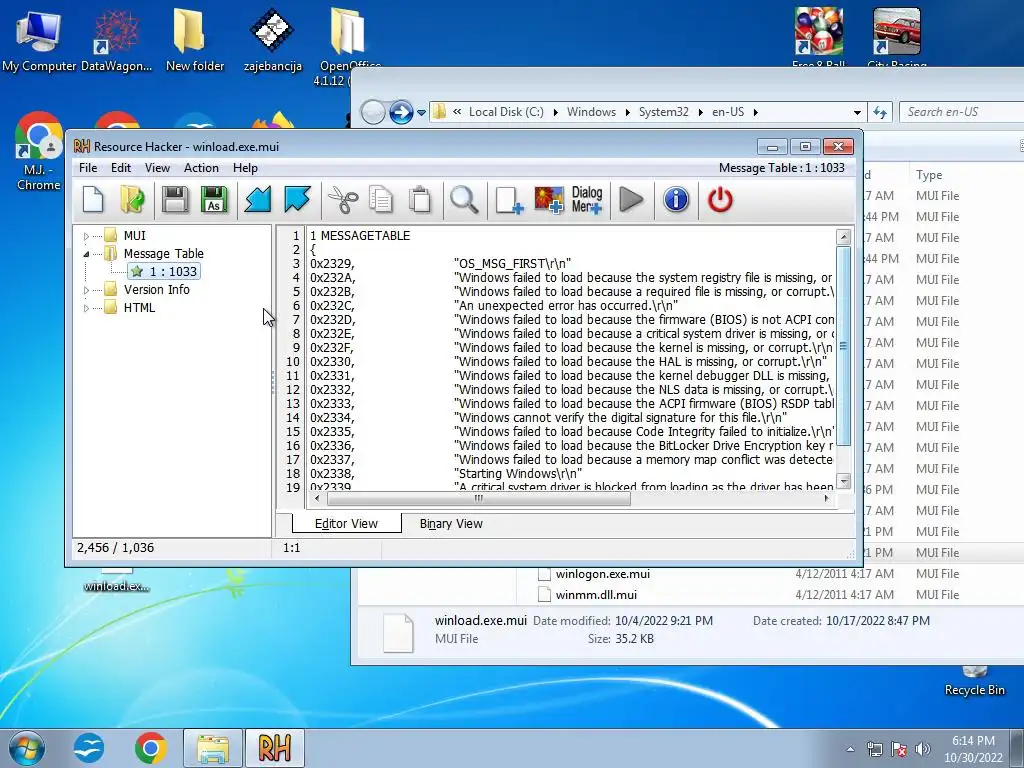Click the Local Disk (C:) breadcrumb
The image size is (1024, 768).
click(506, 112)
